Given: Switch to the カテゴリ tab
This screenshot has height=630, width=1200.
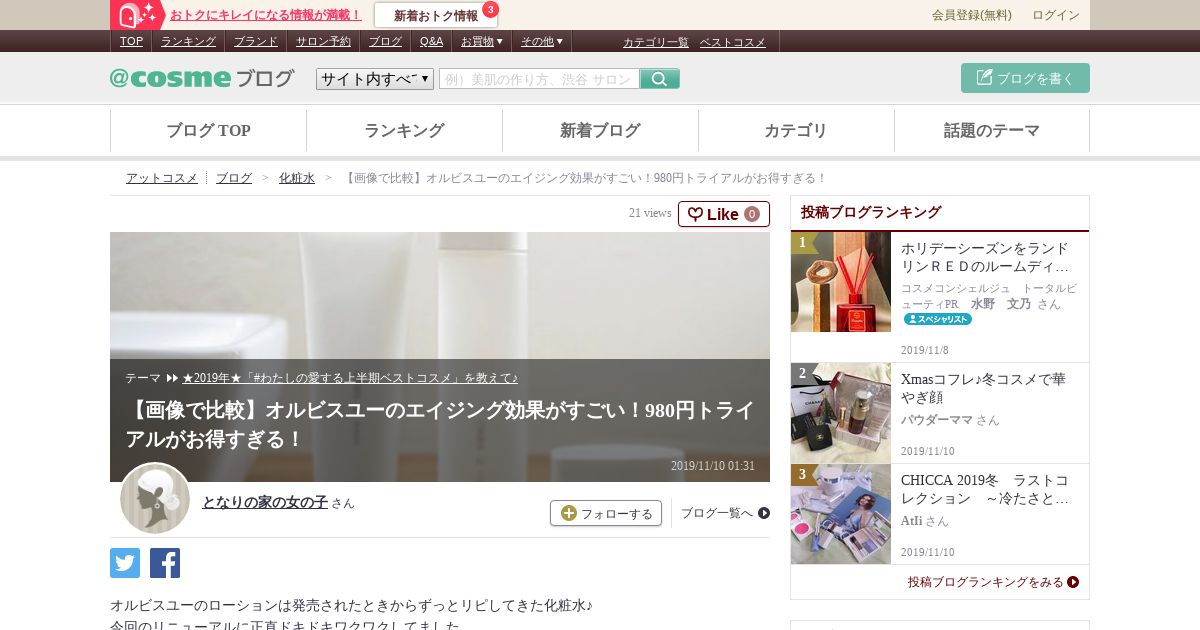Looking at the screenshot, I should coord(796,130).
